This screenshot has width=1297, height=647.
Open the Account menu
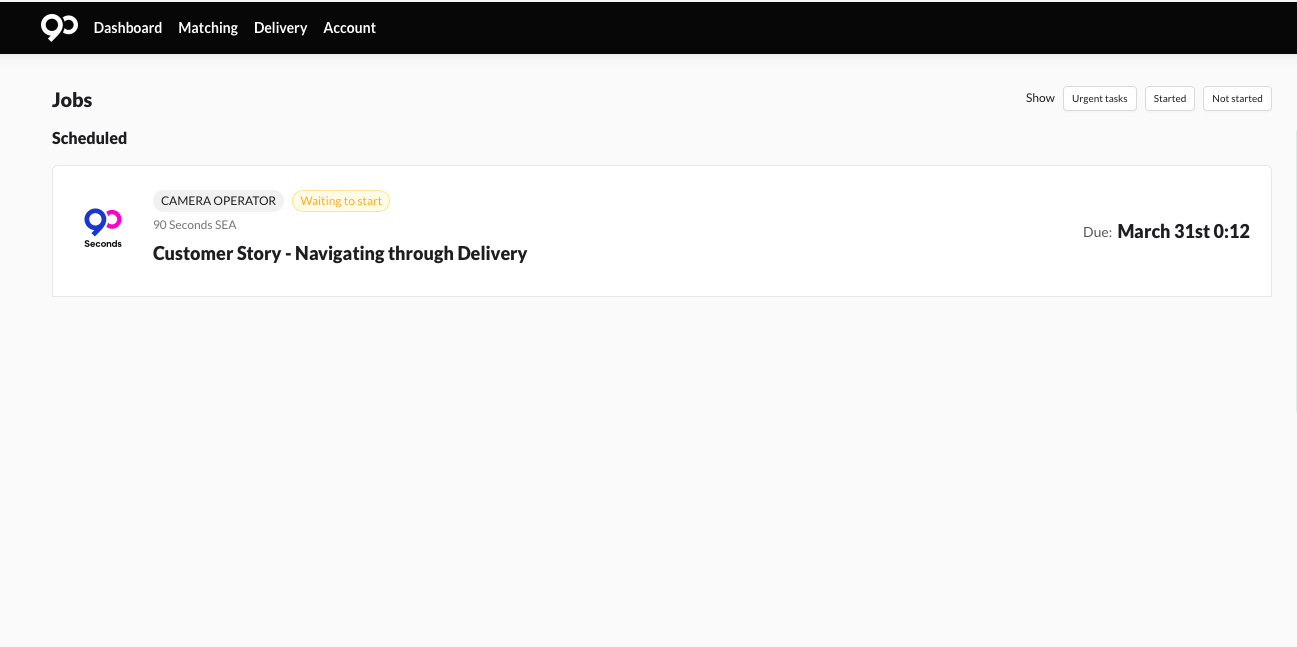[349, 28]
